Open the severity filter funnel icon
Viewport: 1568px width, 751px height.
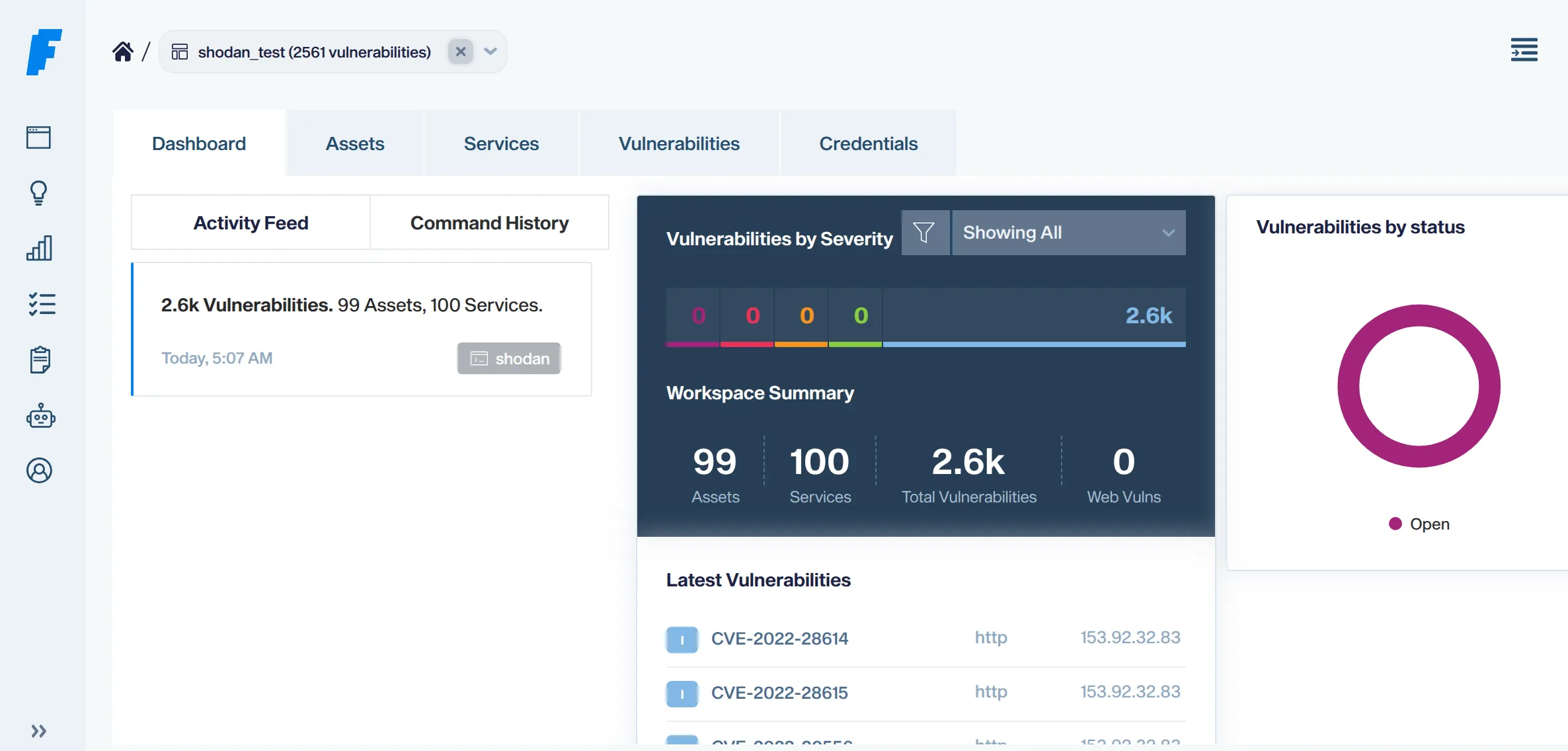(924, 232)
